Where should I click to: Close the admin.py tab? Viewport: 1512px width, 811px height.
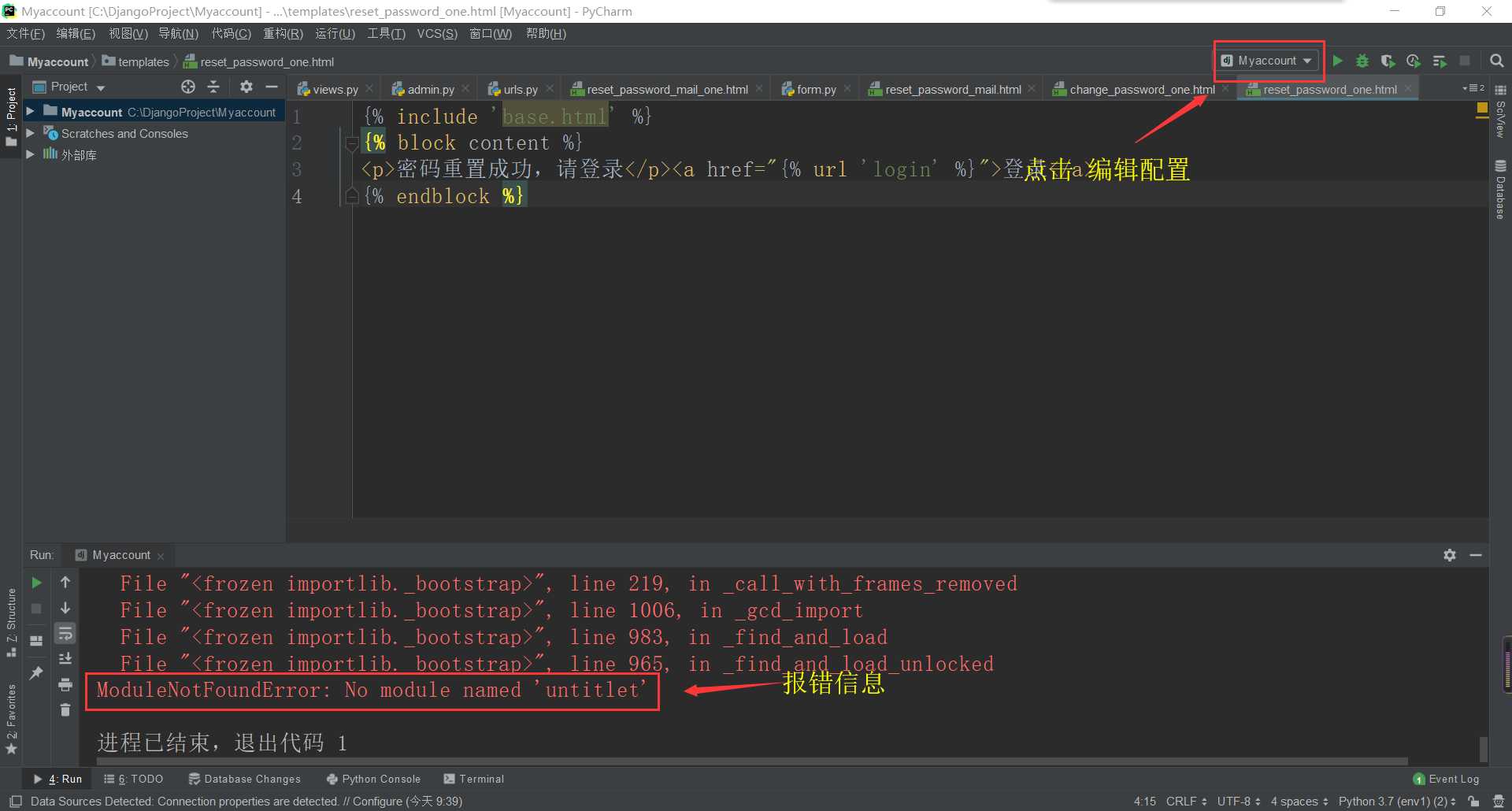(465, 89)
